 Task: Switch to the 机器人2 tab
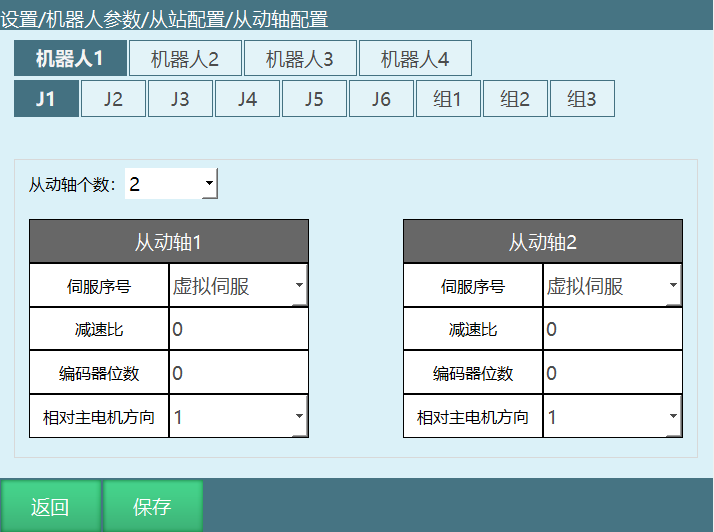point(185,59)
